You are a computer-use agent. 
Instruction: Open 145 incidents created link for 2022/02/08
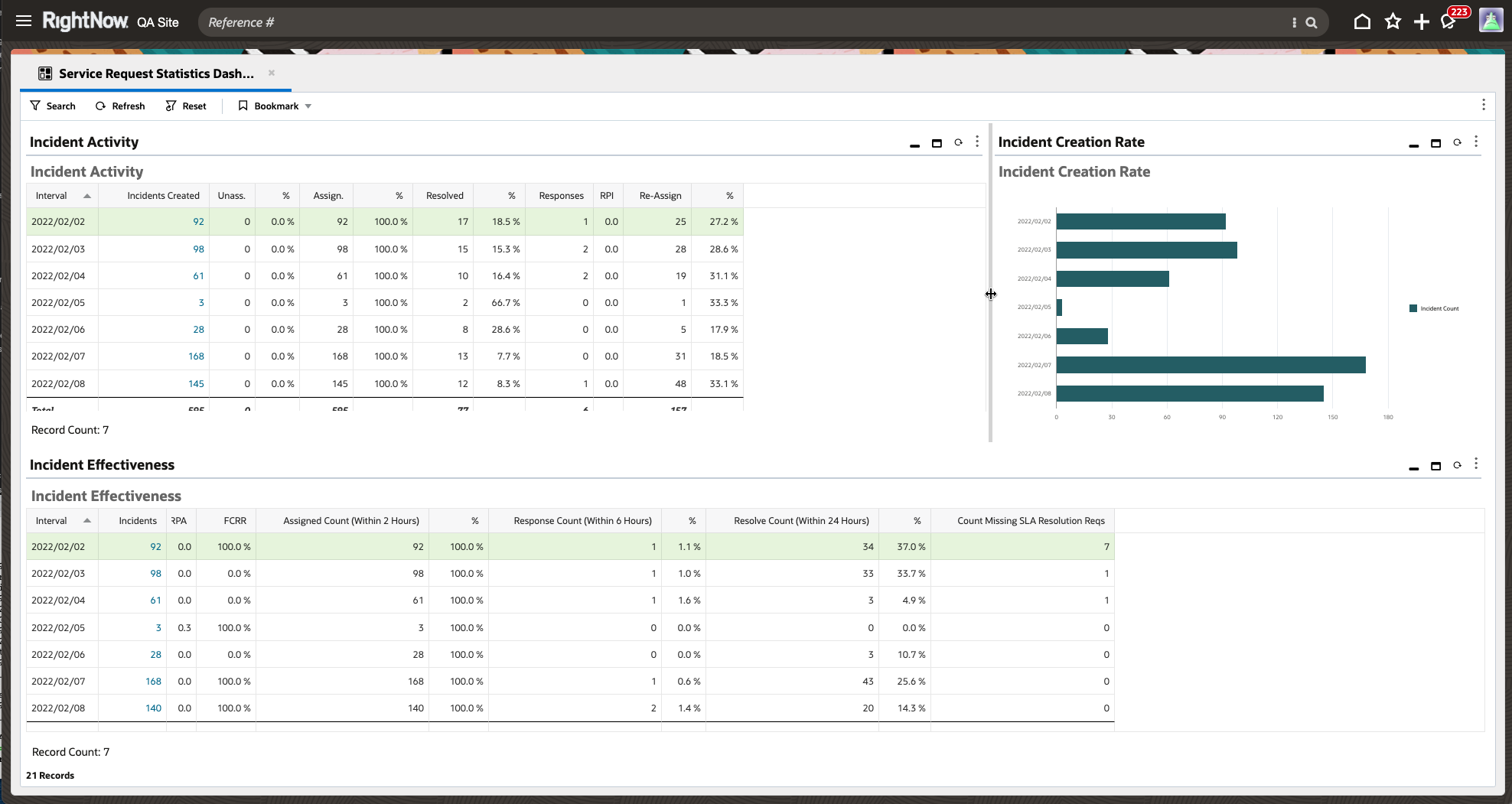coord(196,384)
